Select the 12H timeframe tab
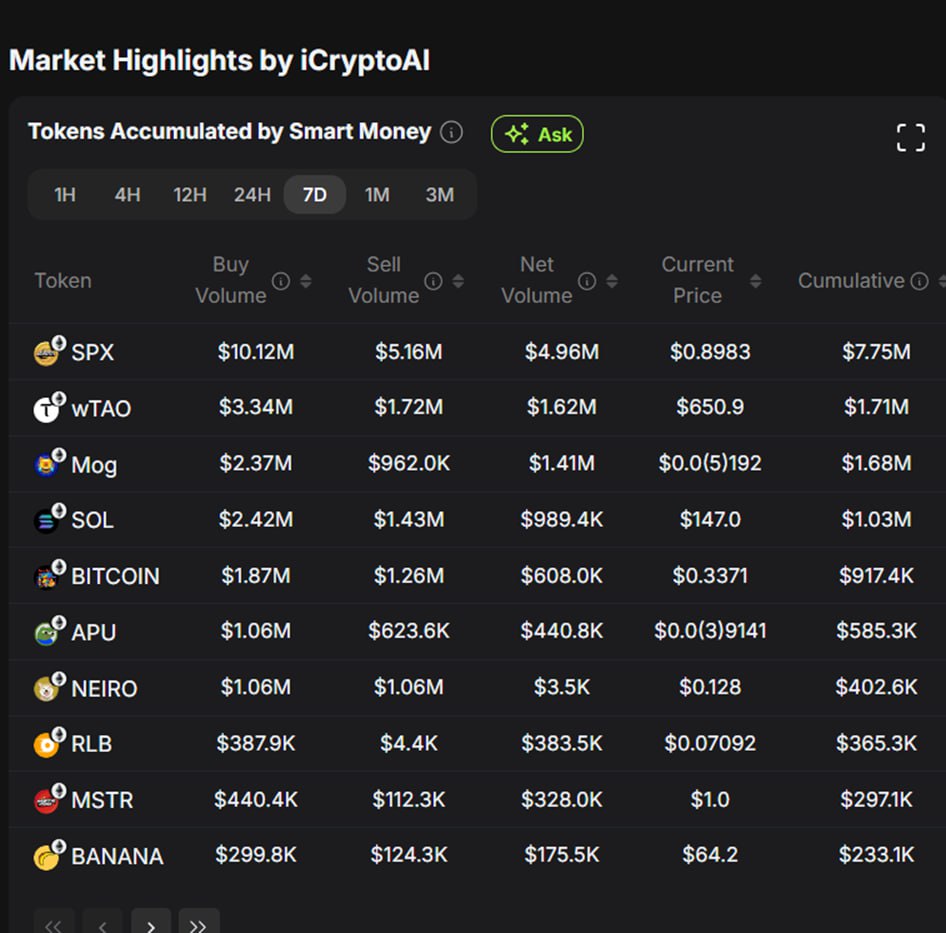The image size is (946, 933). (x=189, y=195)
